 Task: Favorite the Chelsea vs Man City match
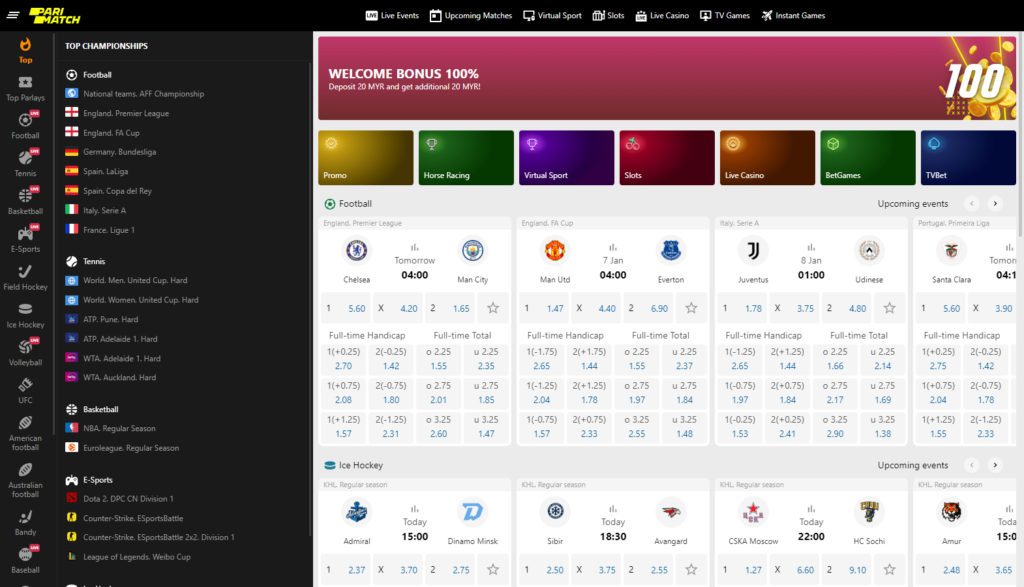[493, 308]
